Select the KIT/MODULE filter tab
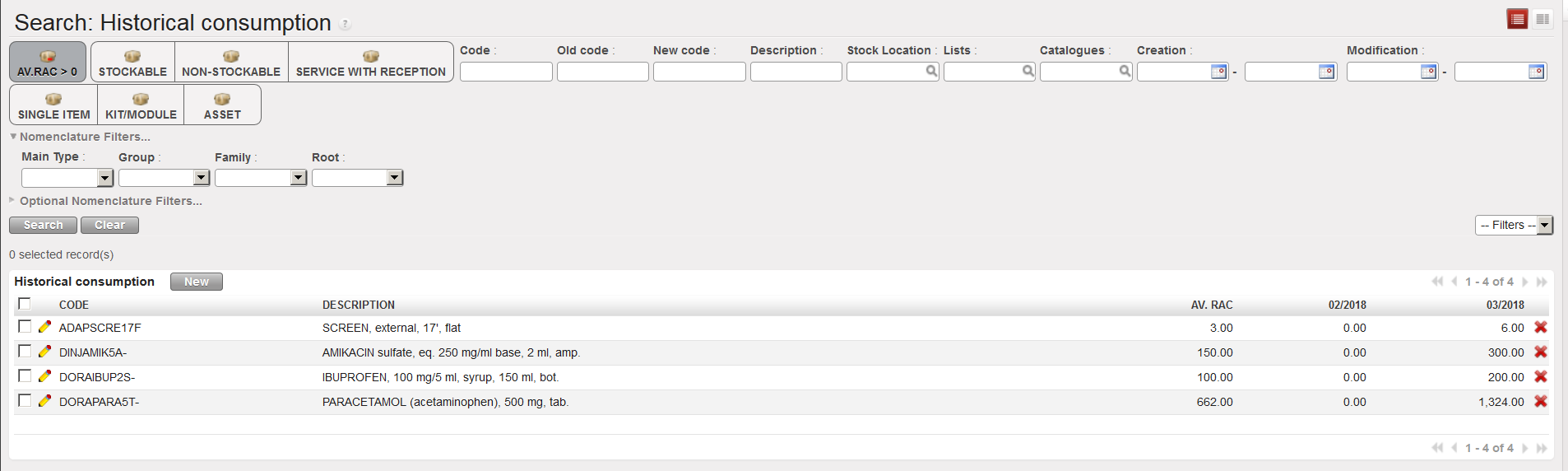This screenshot has height=471, width=1568. click(141, 105)
